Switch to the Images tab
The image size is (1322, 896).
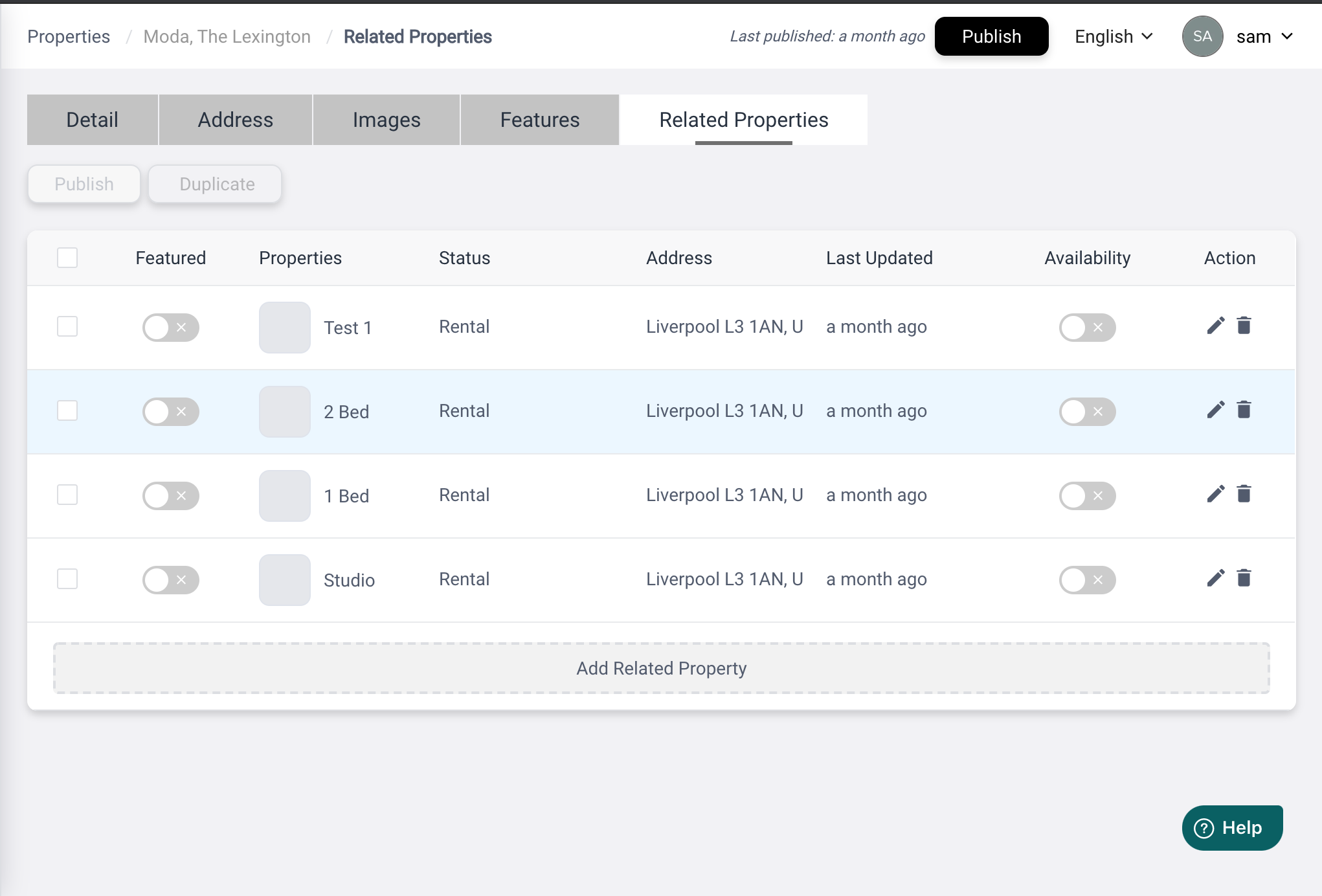387,120
